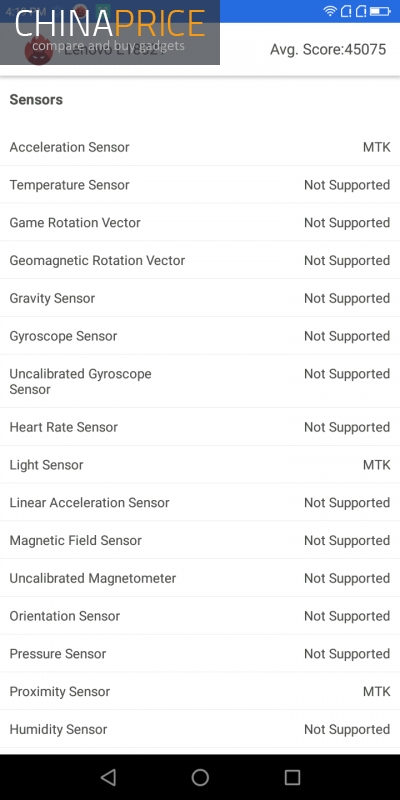400x800 pixels.
Task: Select the Proximity Sensor row
Action: 200,691
